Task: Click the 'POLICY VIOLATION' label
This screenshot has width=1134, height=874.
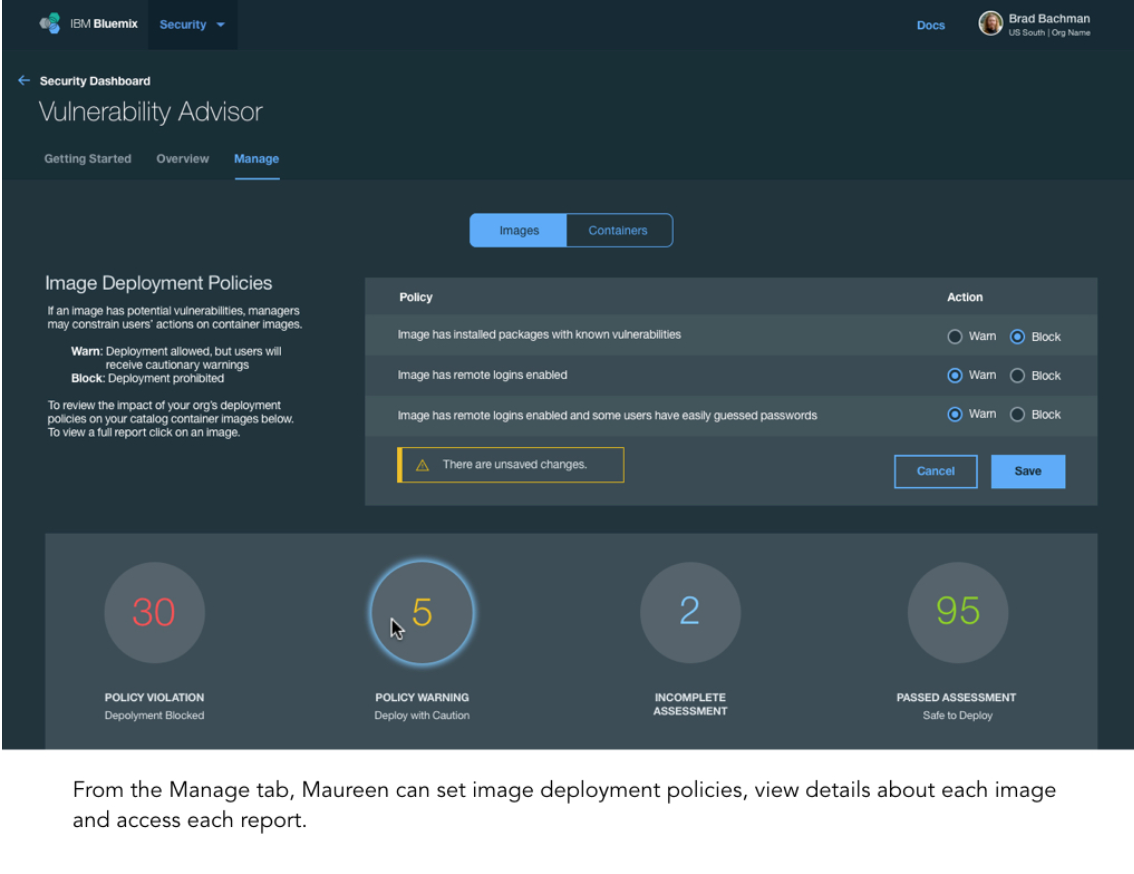Action: [154, 697]
